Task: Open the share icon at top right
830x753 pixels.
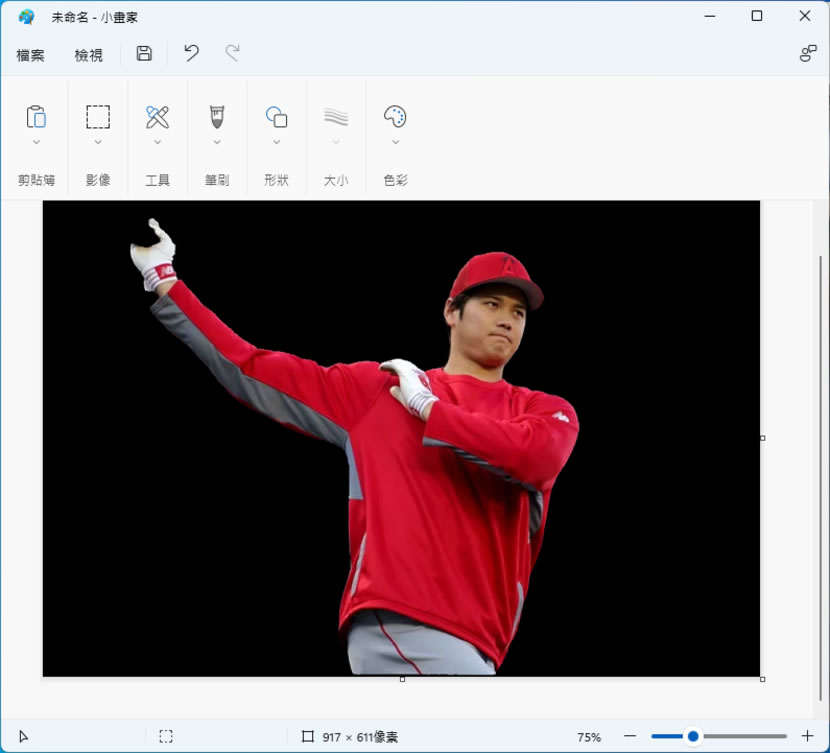Action: pos(808,53)
